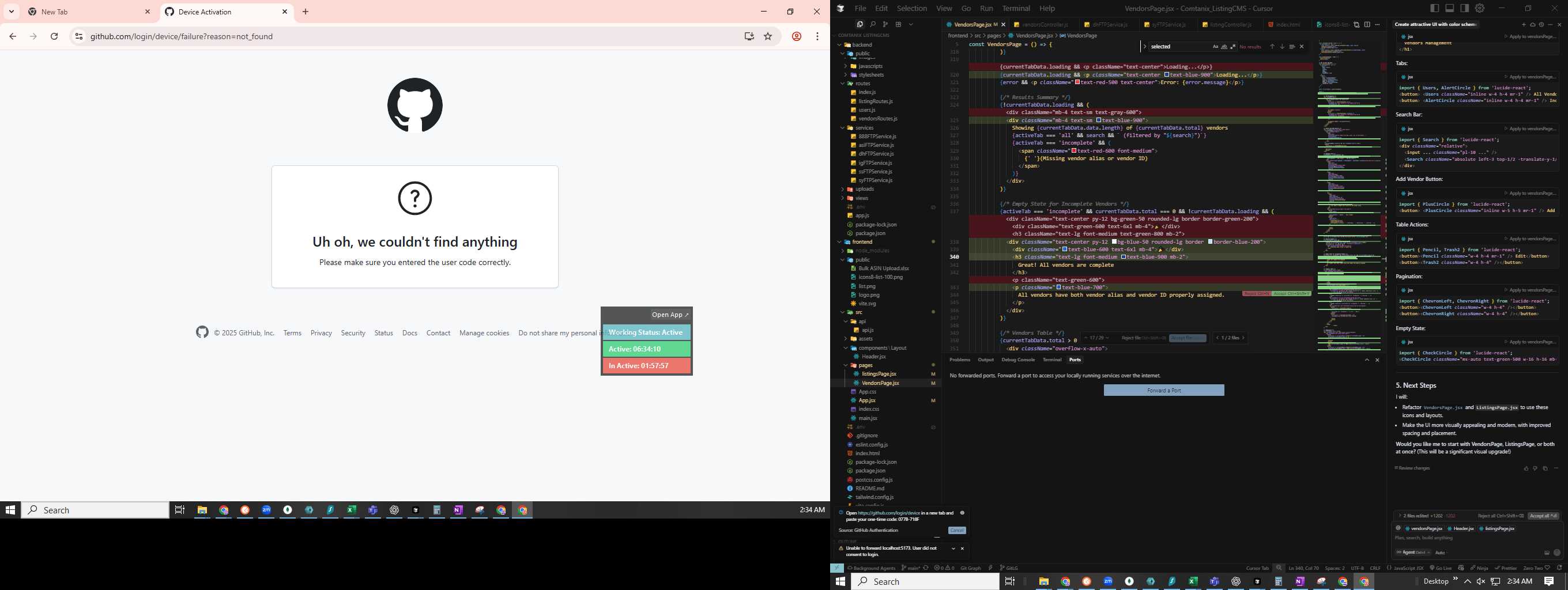Expand the assets folder under src
This screenshot has height=590, width=1568.
(x=846, y=339)
